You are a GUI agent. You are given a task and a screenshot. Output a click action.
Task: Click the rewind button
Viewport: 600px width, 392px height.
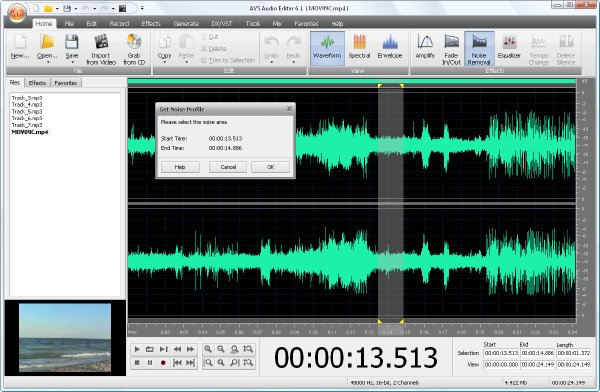(x=177, y=349)
